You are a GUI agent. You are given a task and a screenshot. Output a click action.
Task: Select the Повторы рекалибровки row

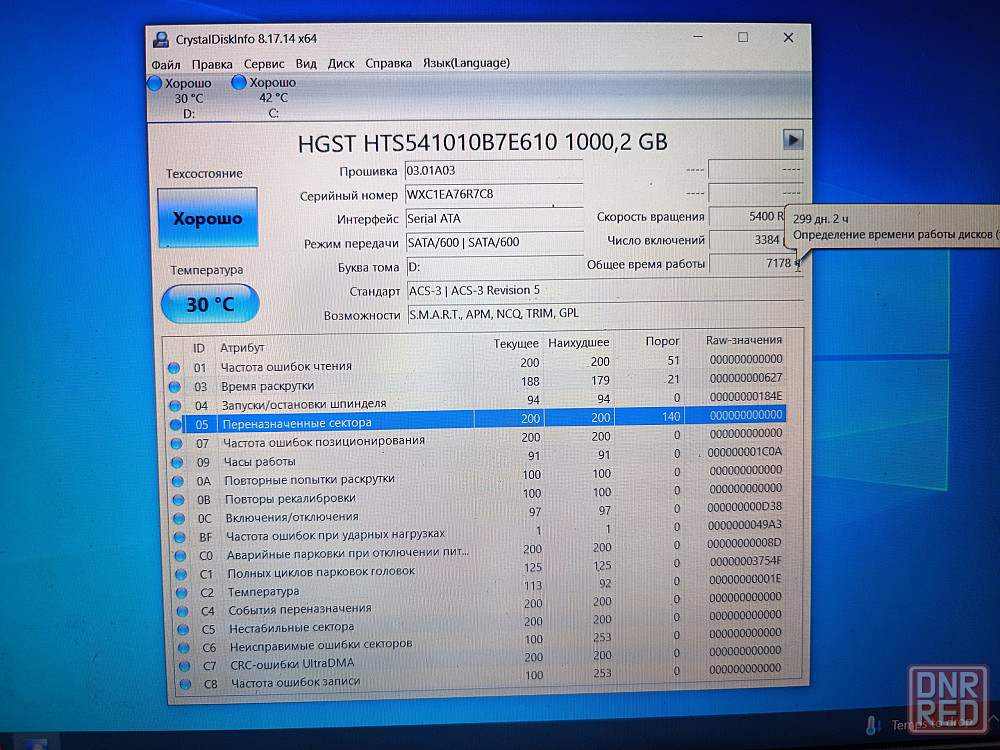(478, 494)
